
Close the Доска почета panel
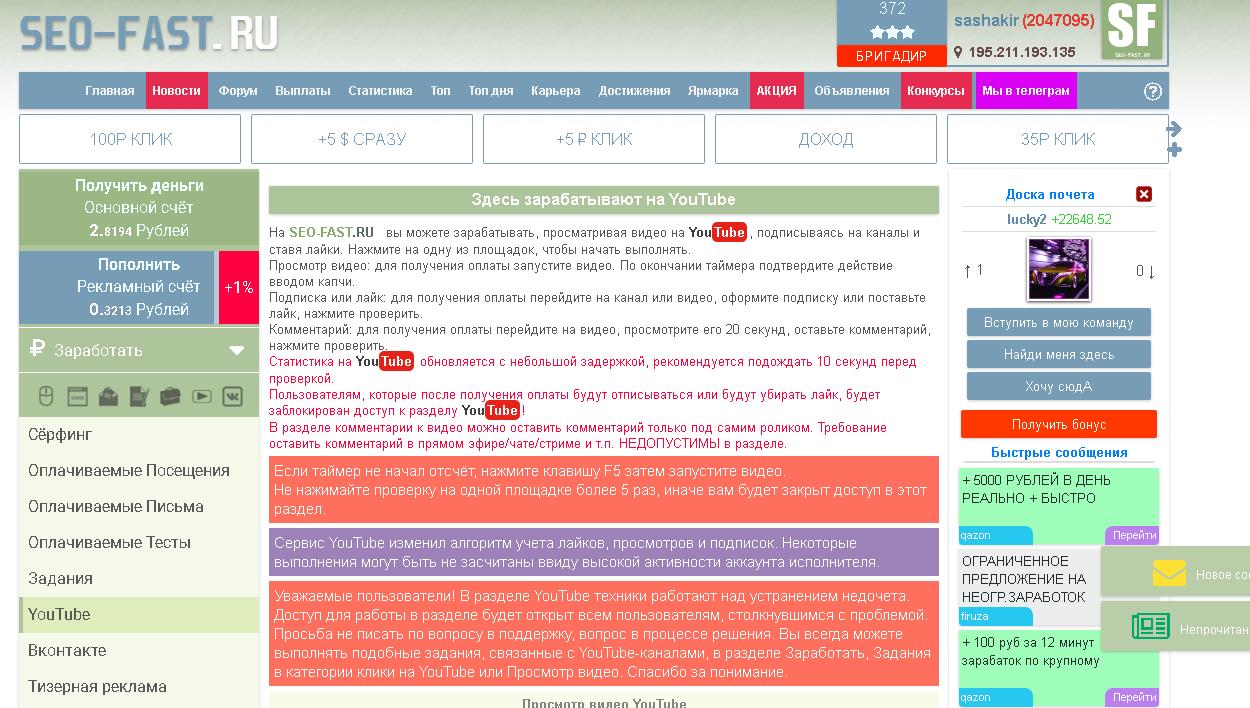pyautogui.click(x=1144, y=194)
